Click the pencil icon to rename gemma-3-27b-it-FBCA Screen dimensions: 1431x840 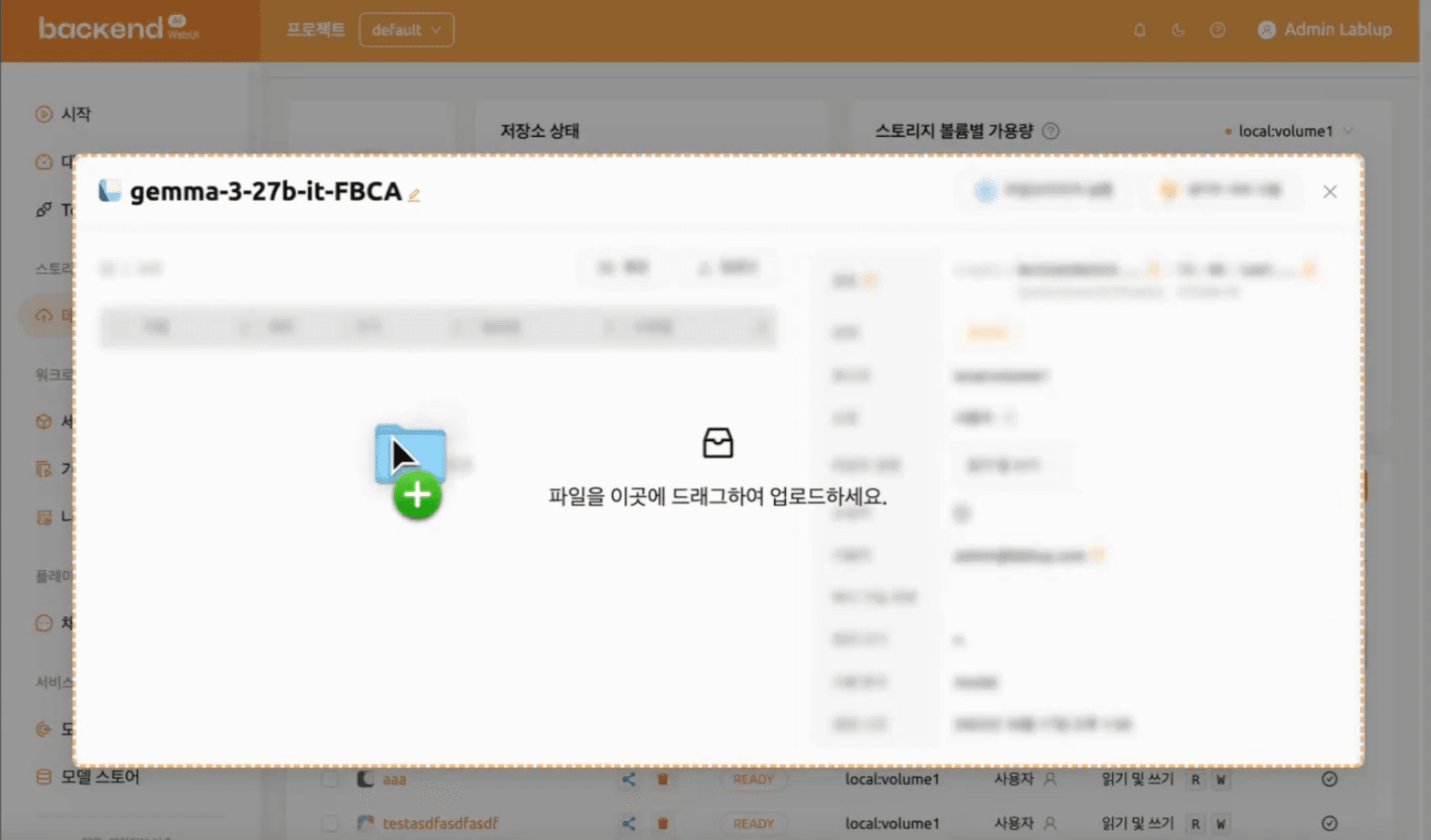(x=415, y=194)
